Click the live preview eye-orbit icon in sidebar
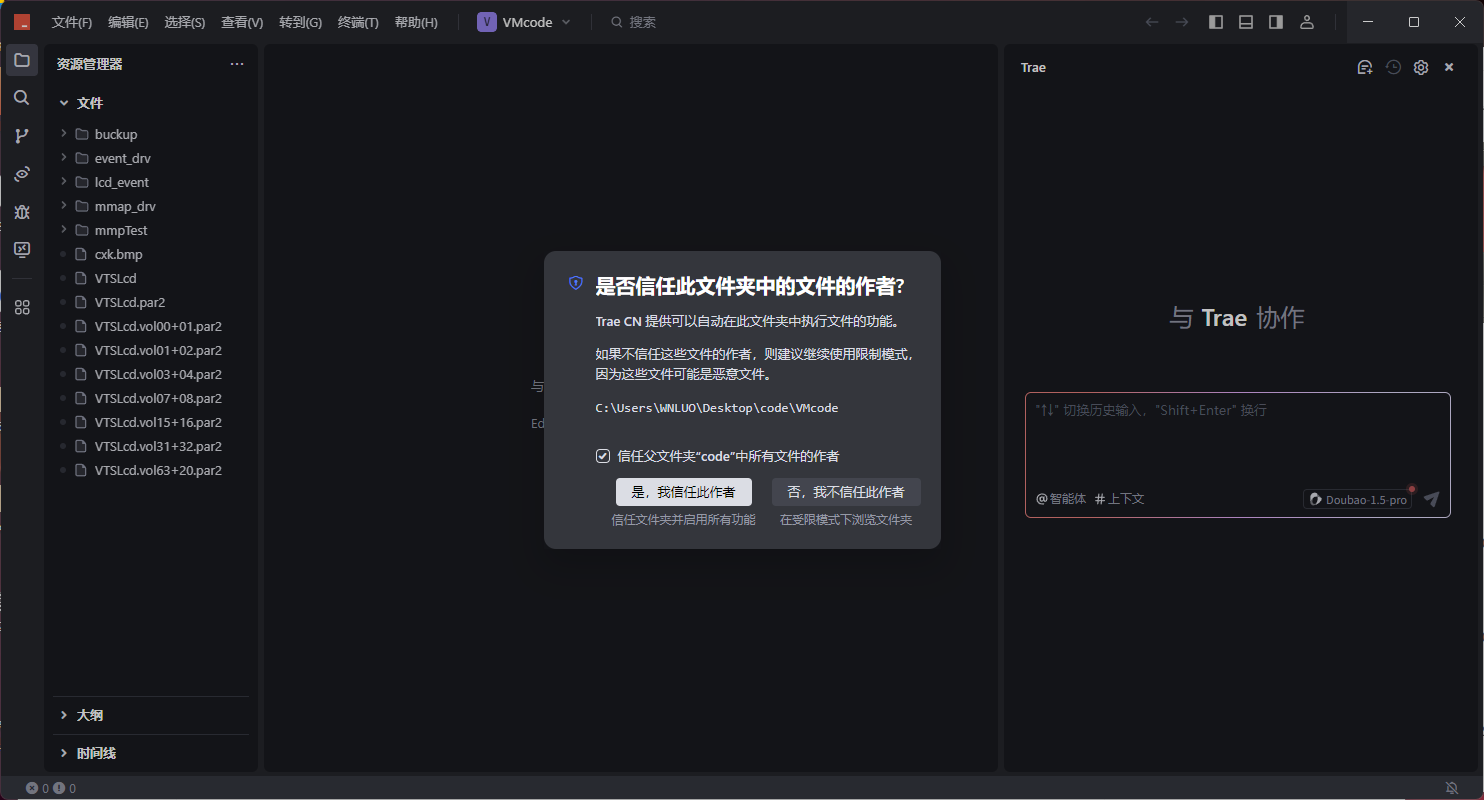The image size is (1484, 800). point(22,174)
